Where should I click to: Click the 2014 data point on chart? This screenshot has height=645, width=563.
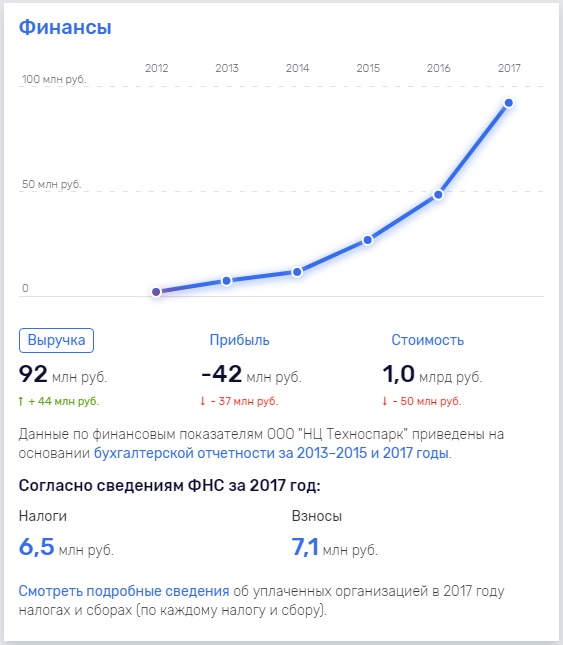click(x=297, y=272)
